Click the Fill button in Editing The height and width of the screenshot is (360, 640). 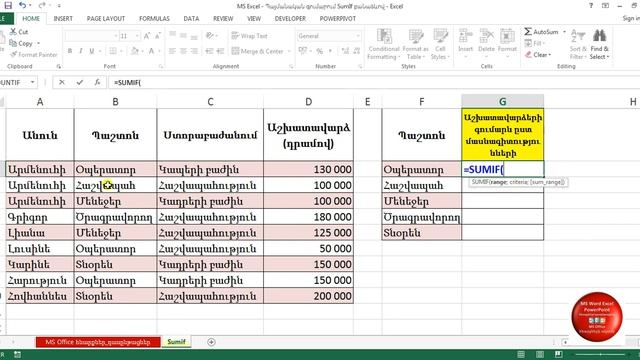coord(535,43)
